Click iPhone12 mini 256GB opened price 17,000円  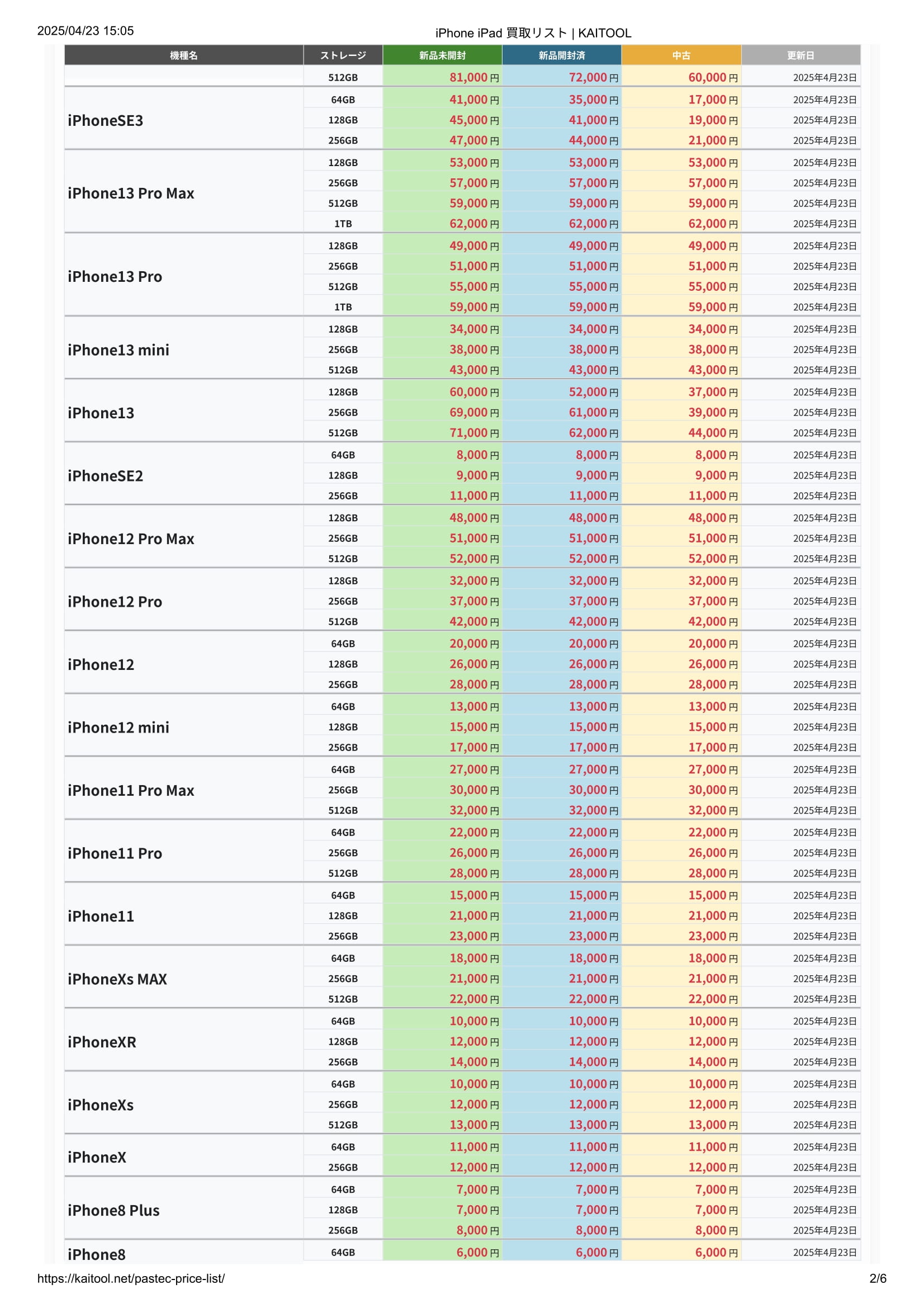593,747
